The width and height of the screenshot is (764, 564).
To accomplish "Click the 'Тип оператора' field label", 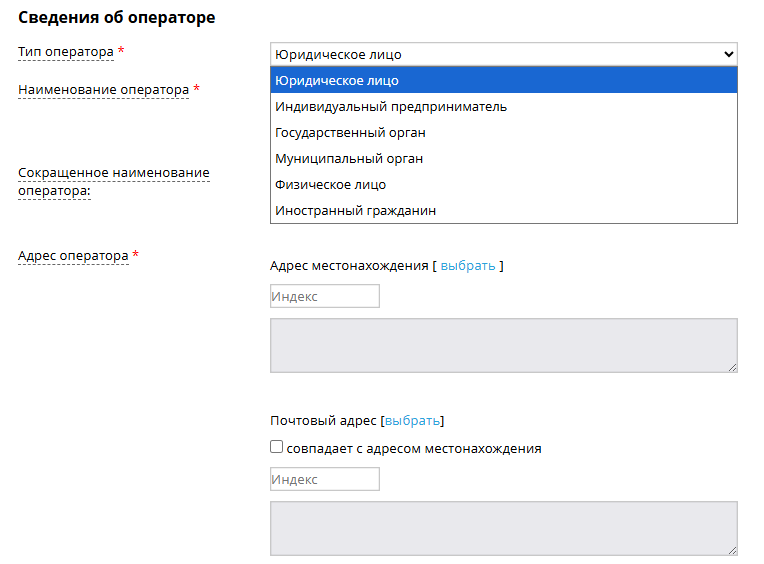I will click(66, 51).
